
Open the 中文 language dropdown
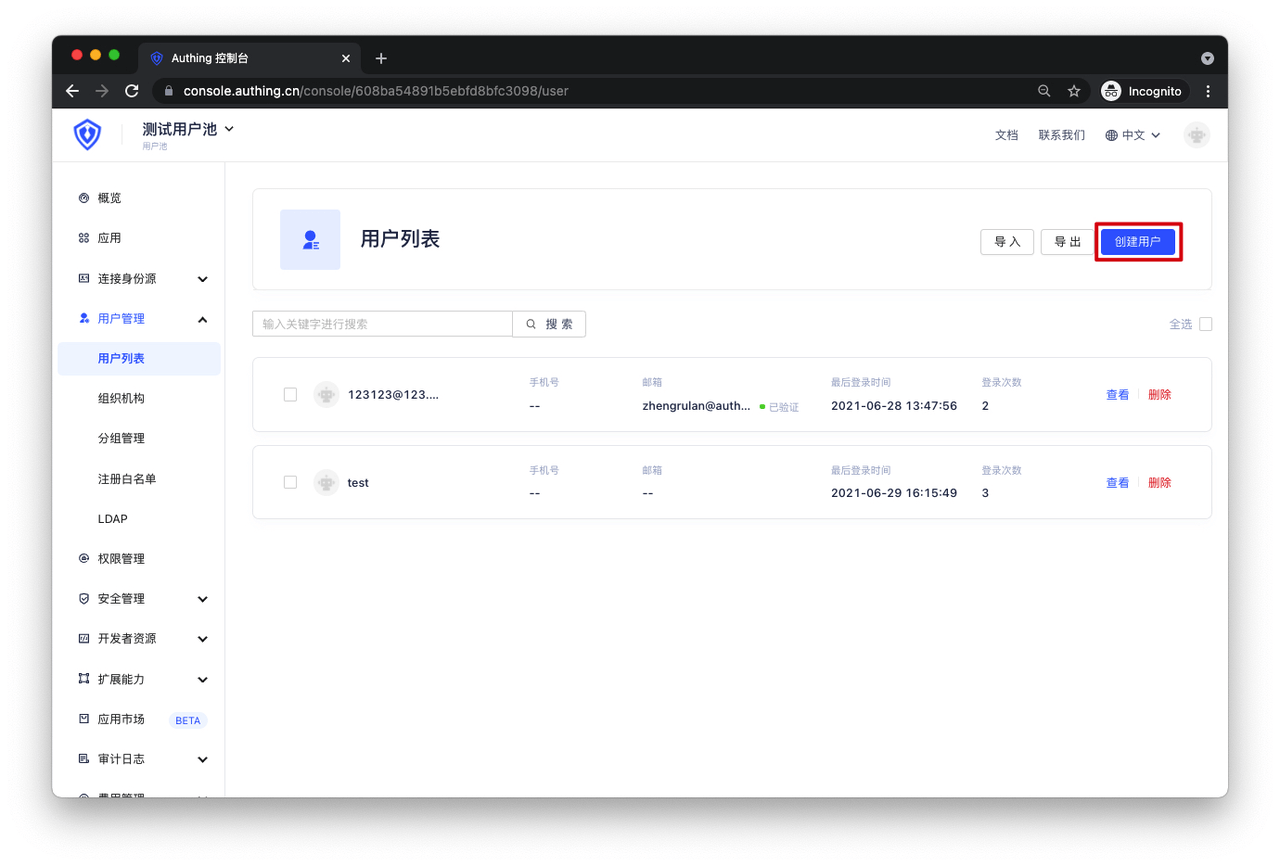(1133, 135)
